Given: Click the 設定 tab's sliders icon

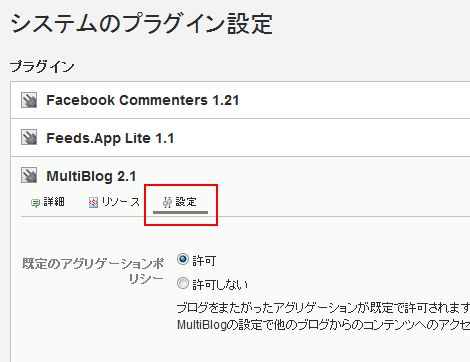Looking at the screenshot, I should coord(167,202).
